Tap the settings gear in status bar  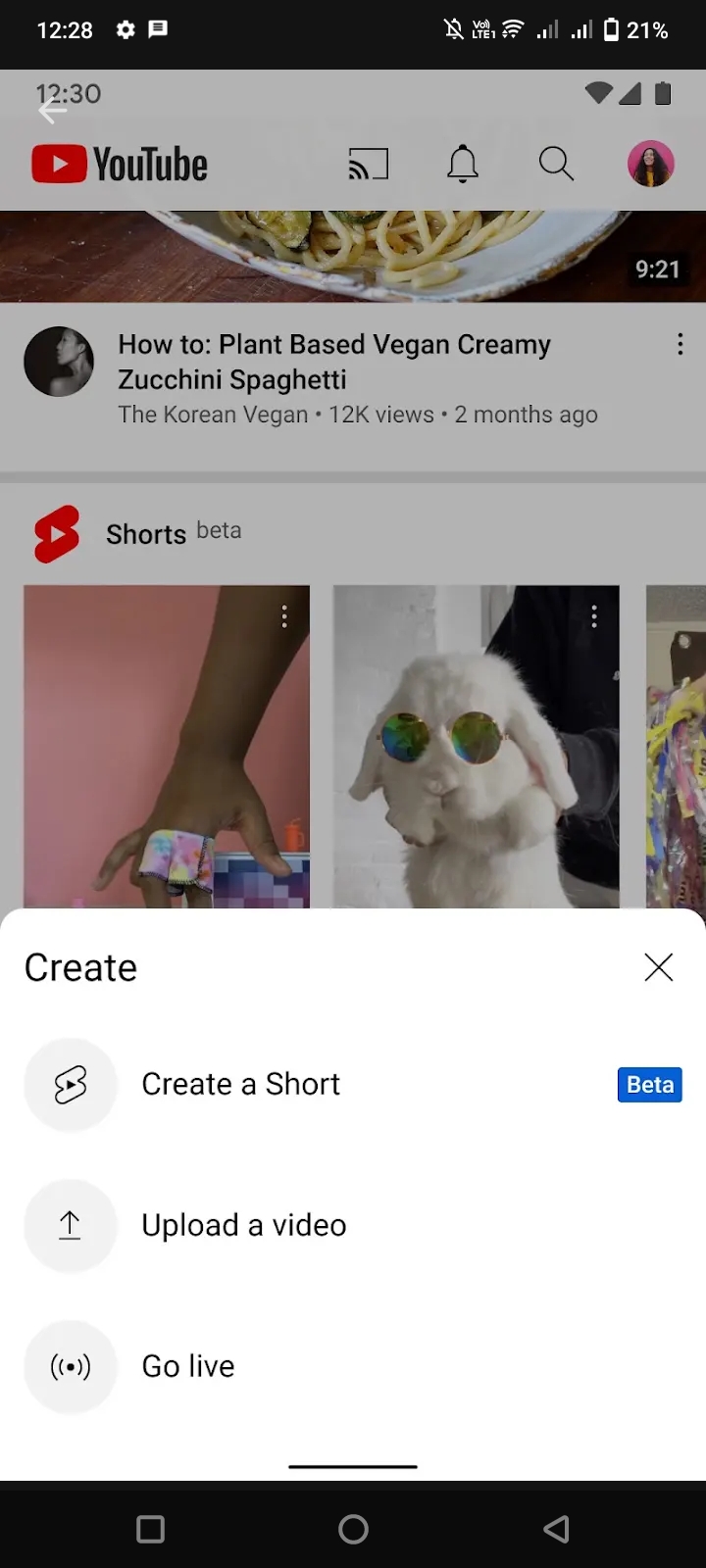pos(126,29)
